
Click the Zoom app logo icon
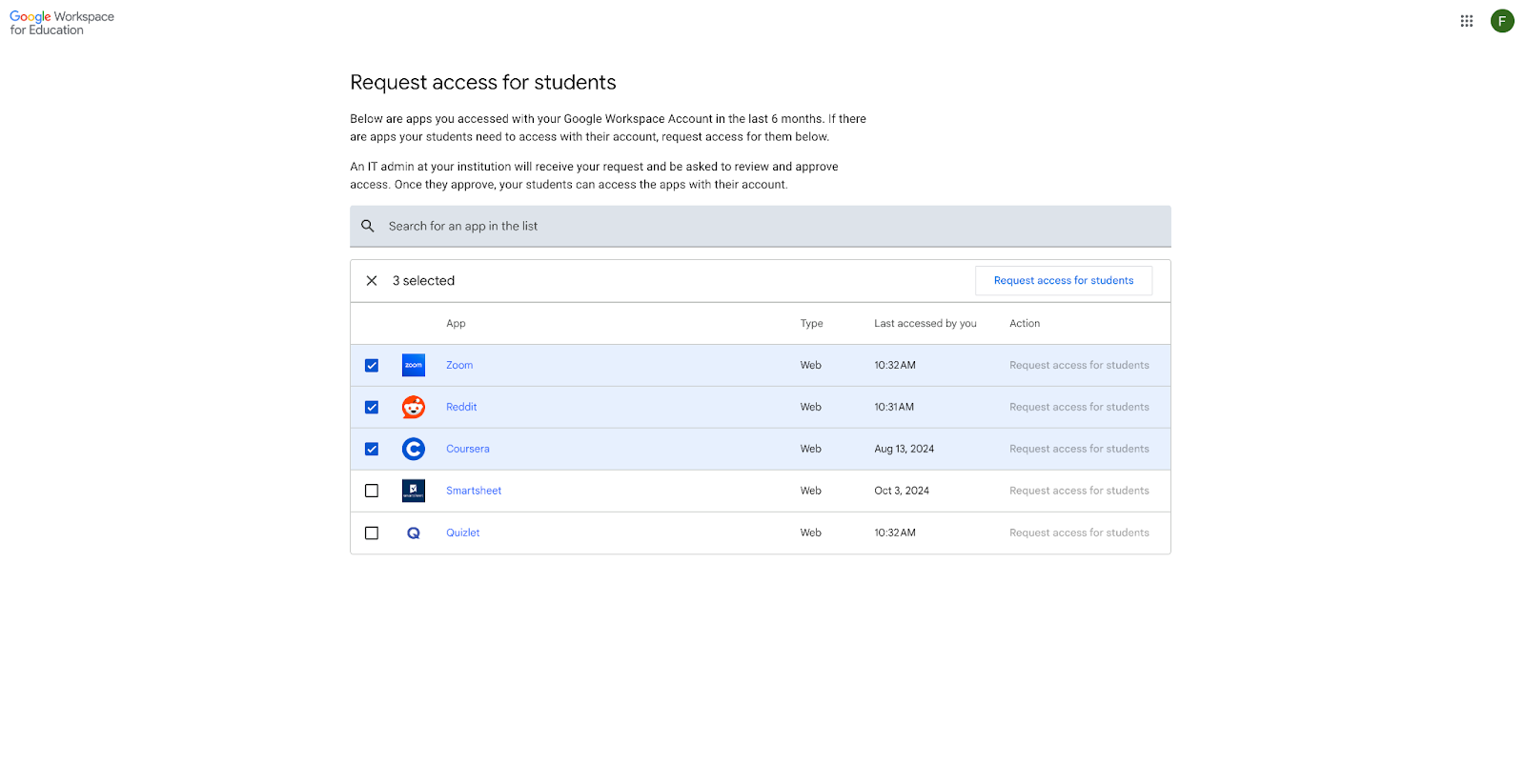coord(414,365)
